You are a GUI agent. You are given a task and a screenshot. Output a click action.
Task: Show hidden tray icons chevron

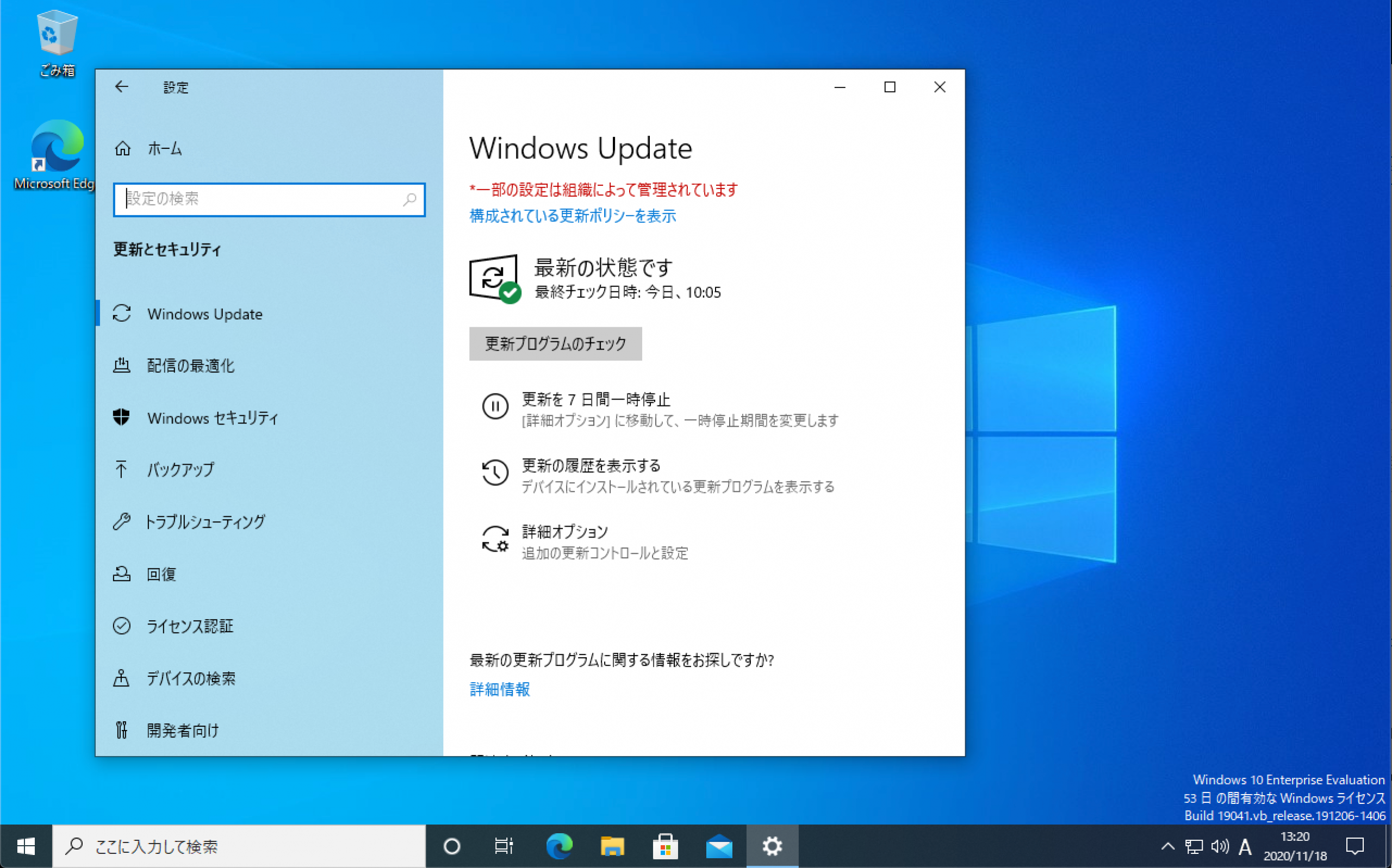pos(1167,846)
